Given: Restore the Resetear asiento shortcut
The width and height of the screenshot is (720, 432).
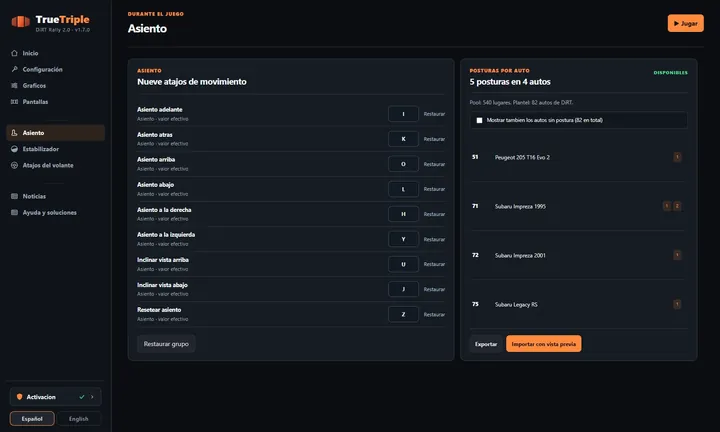Looking at the screenshot, I should click(434, 315).
